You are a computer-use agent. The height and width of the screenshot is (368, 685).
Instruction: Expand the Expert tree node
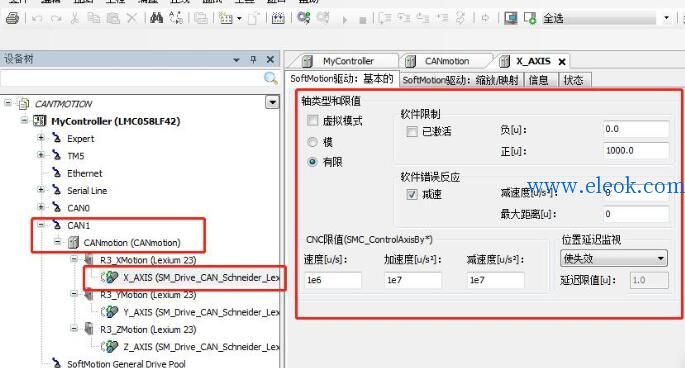[41, 138]
